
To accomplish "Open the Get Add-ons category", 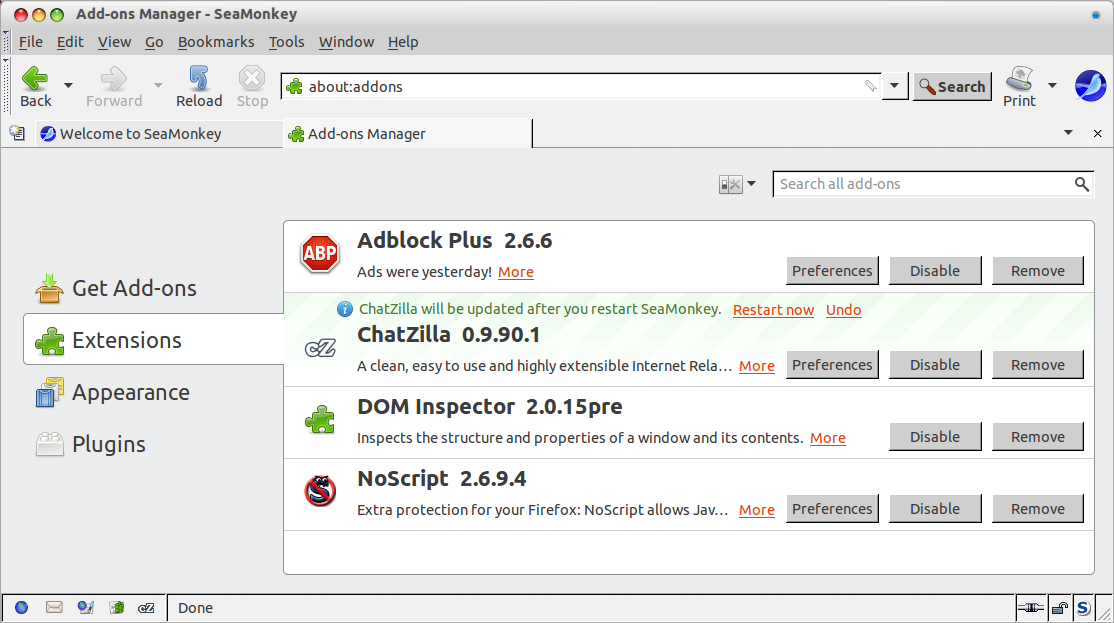I will (x=153, y=288).
